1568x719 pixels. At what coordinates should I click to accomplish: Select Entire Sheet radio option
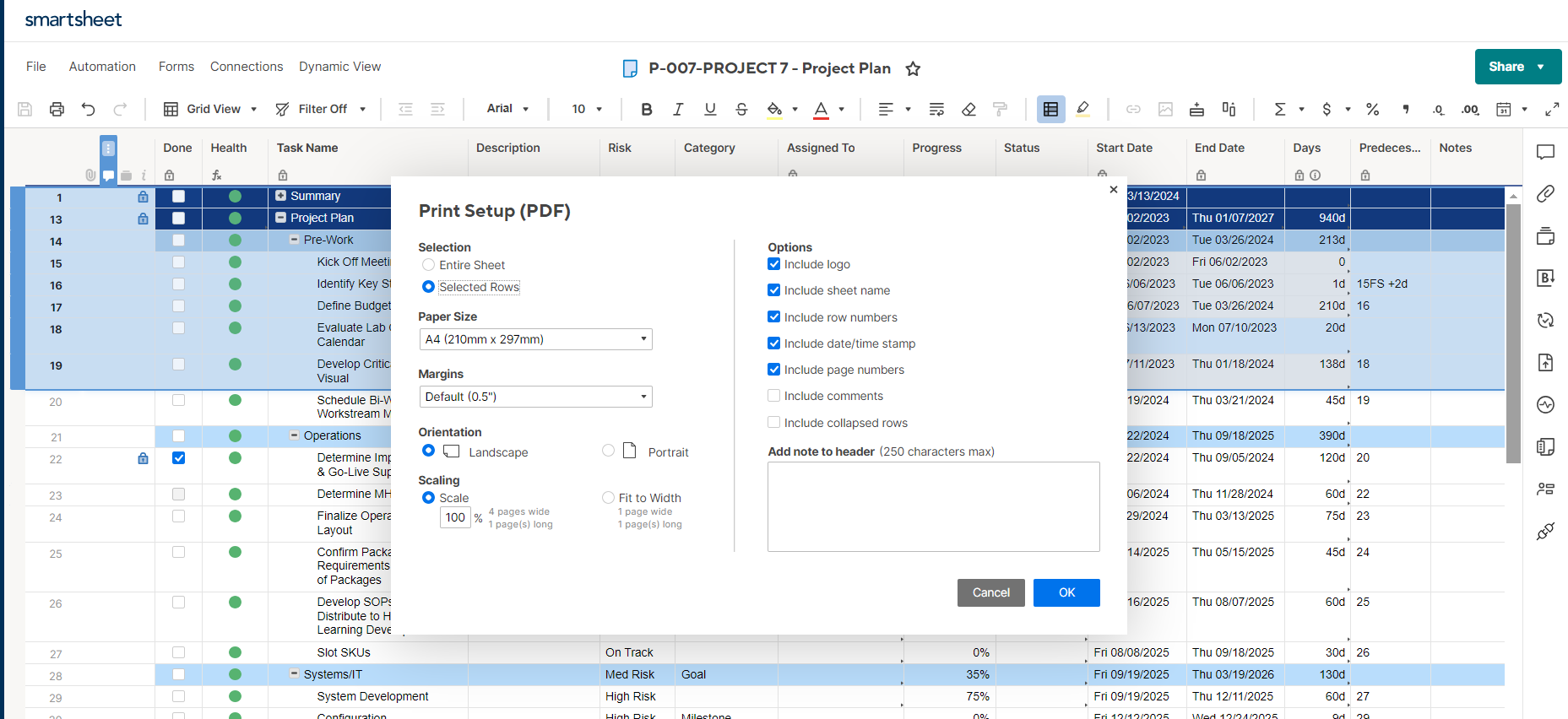429,265
